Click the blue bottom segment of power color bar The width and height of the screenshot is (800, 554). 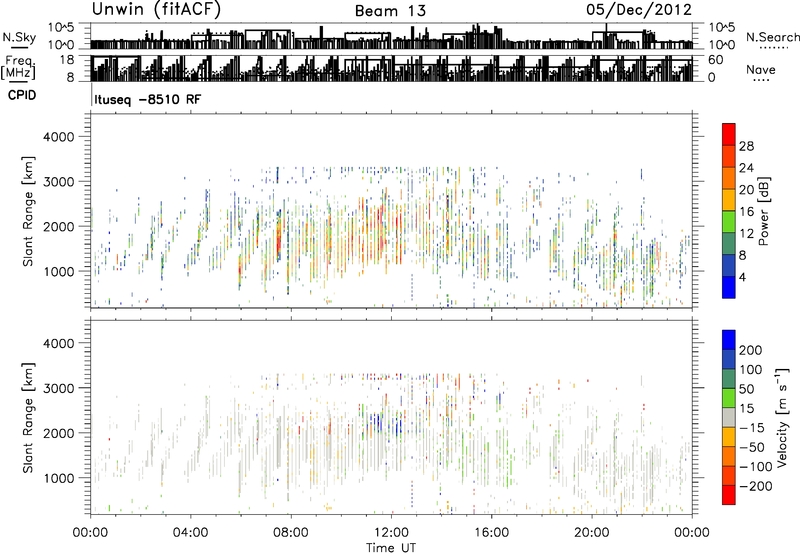click(729, 287)
